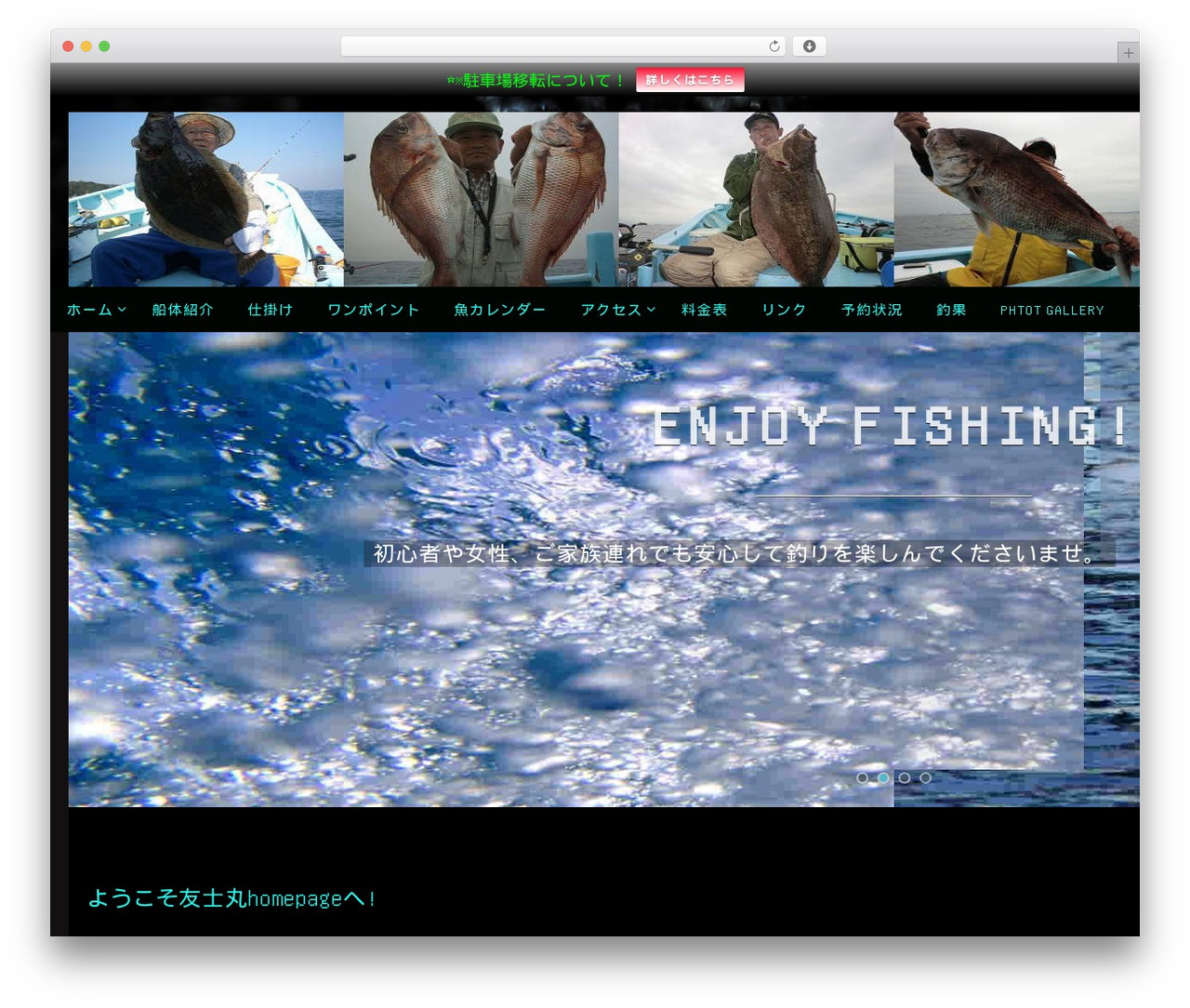Click the pink 詳しくはこちら button

click(x=690, y=80)
